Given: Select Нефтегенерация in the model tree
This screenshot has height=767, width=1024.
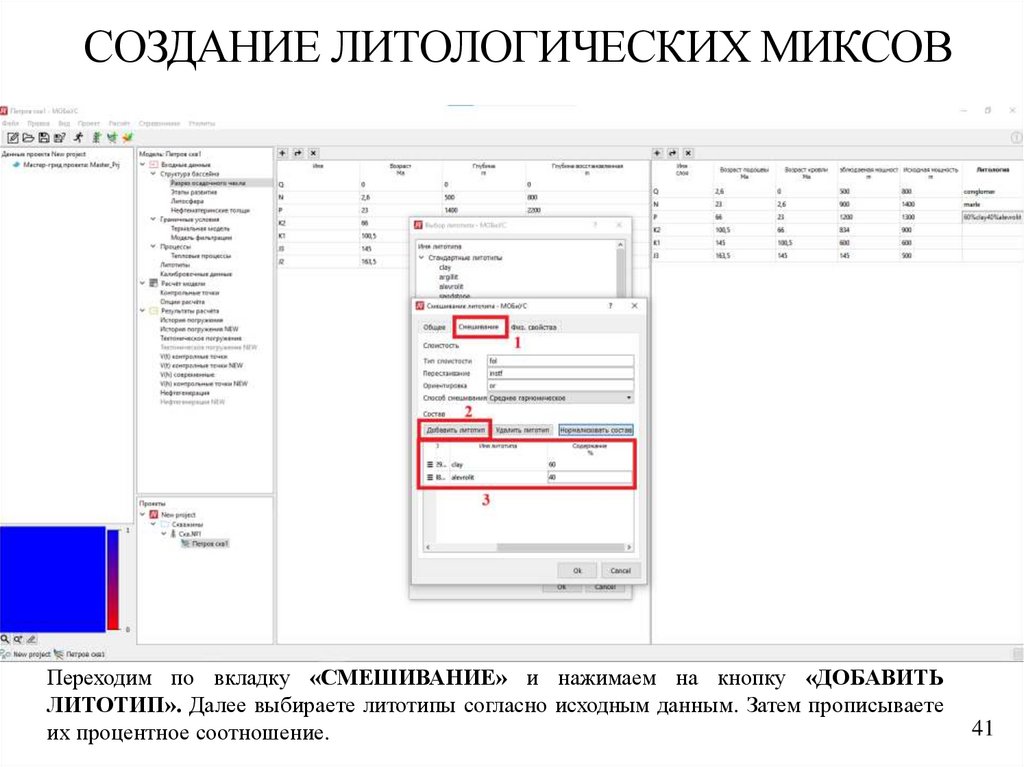Looking at the screenshot, I should click(x=185, y=393).
